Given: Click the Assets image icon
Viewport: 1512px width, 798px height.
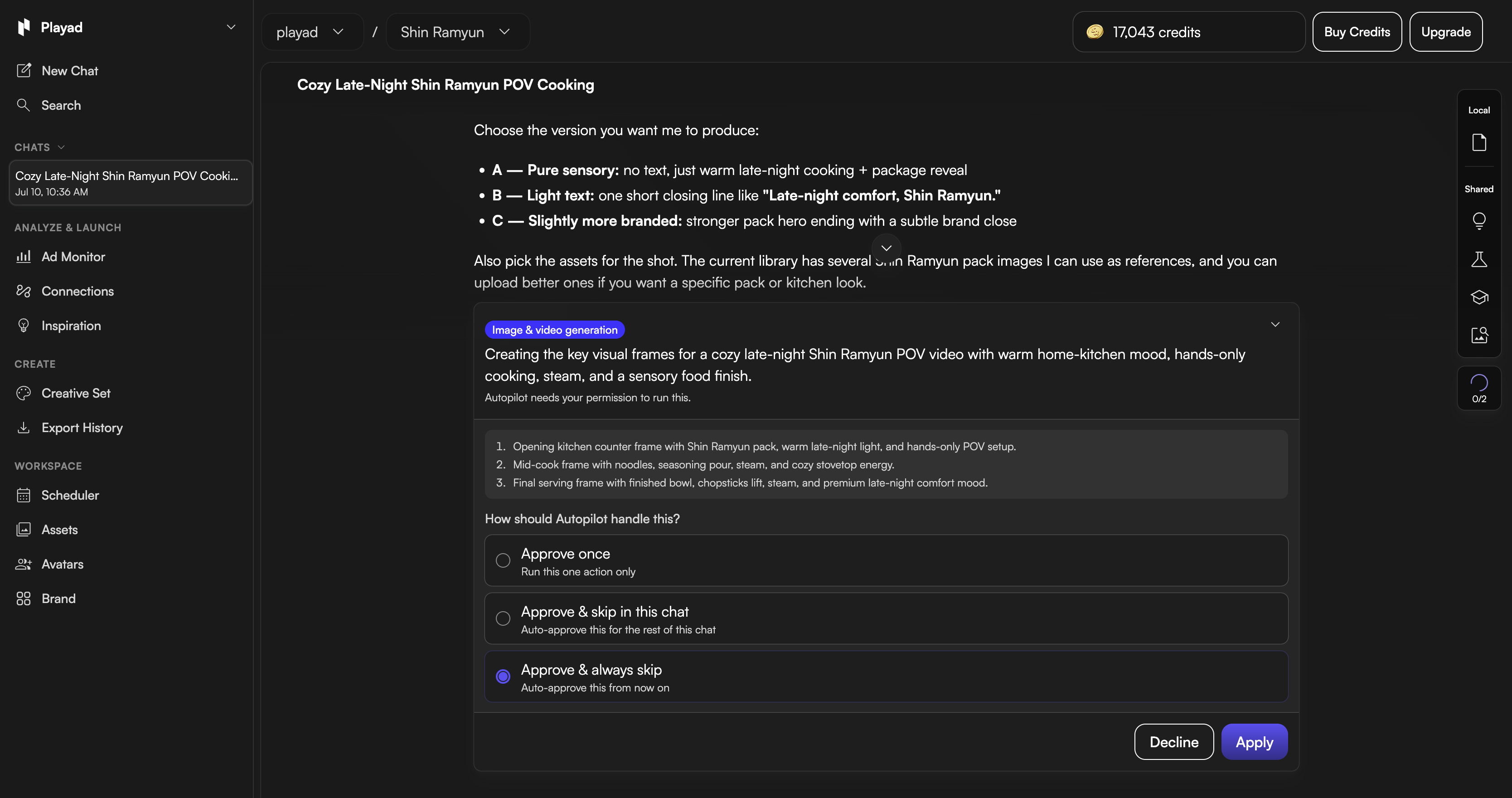Looking at the screenshot, I should click(x=24, y=530).
